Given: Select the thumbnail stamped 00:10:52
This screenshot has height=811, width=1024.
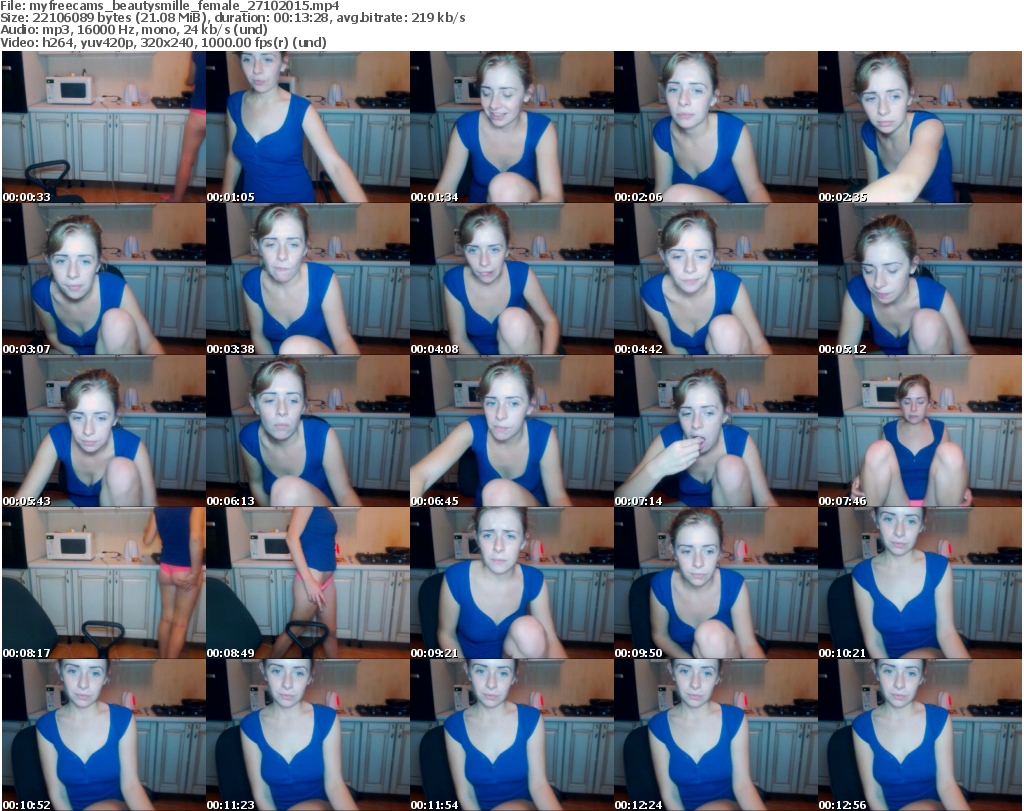Looking at the screenshot, I should [104, 735].
